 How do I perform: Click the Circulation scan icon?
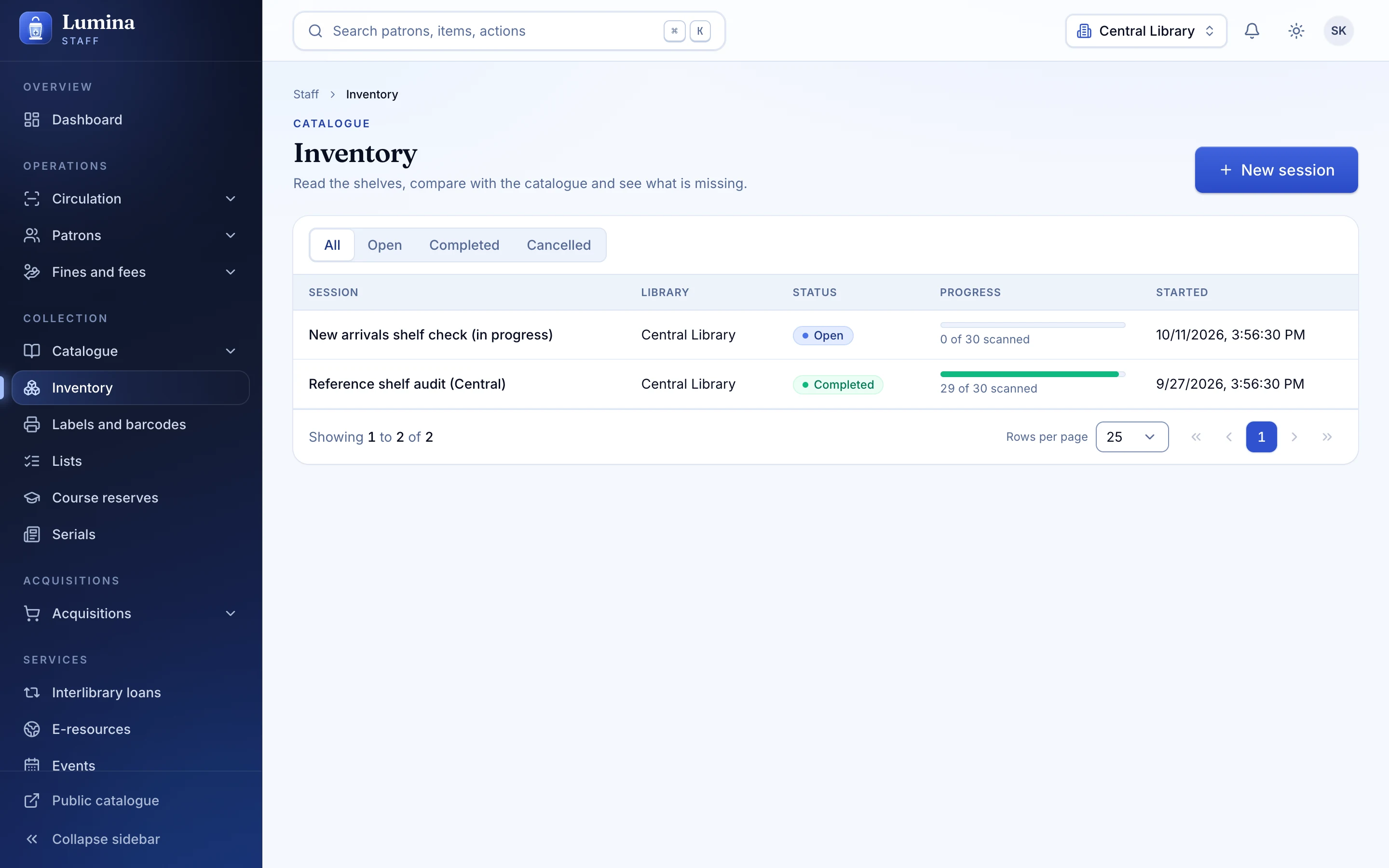click(31, 199)
